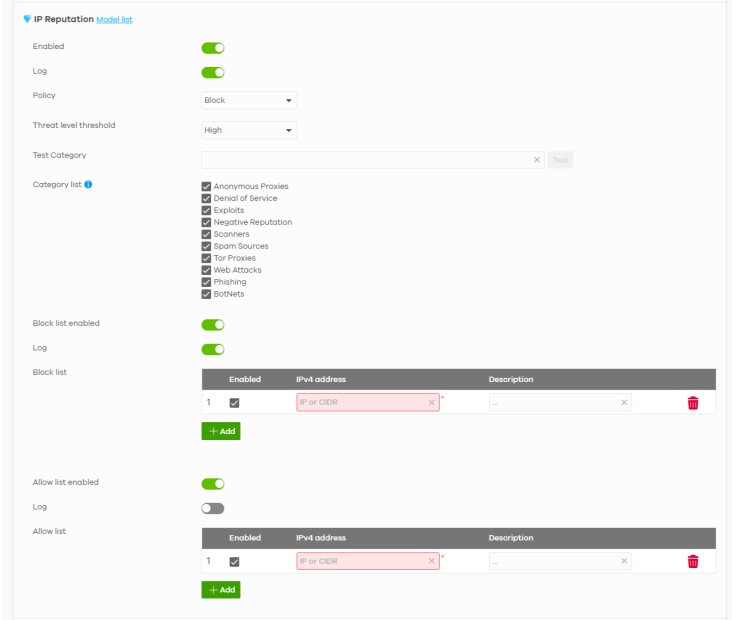Enable the Allow list Log toggle
Viewport: 732px width, 620px height.
tap(213, 507)
